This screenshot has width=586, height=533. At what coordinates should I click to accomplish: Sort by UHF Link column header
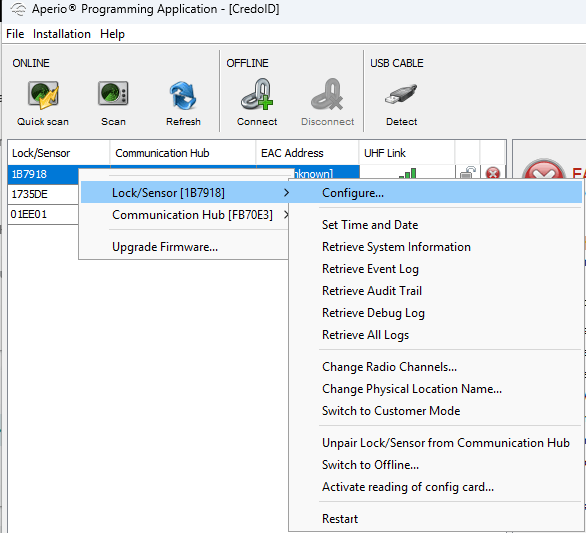click(x=407, y=153)
